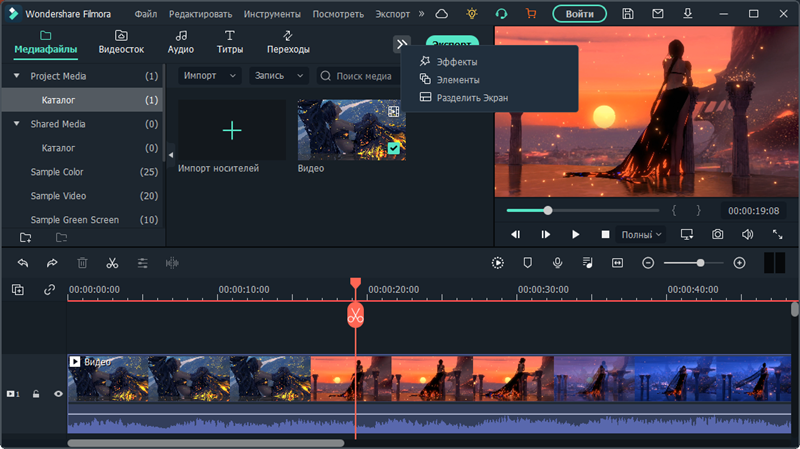800x449 pixels.
Task: Add a marker with shield icon
Action: pos(528,263)
